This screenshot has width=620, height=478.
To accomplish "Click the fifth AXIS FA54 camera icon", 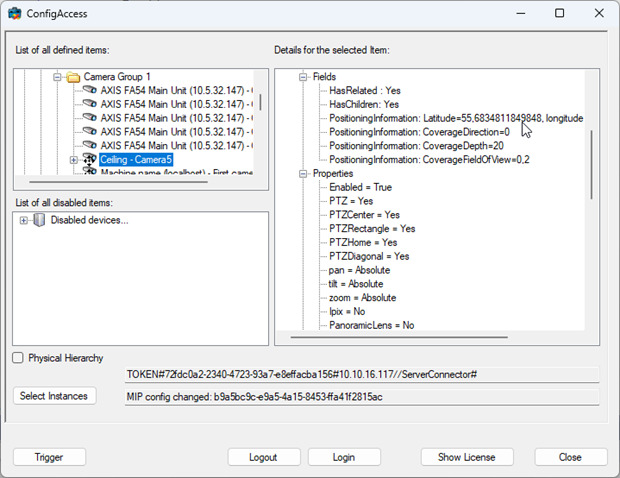I will pos(90,145).
